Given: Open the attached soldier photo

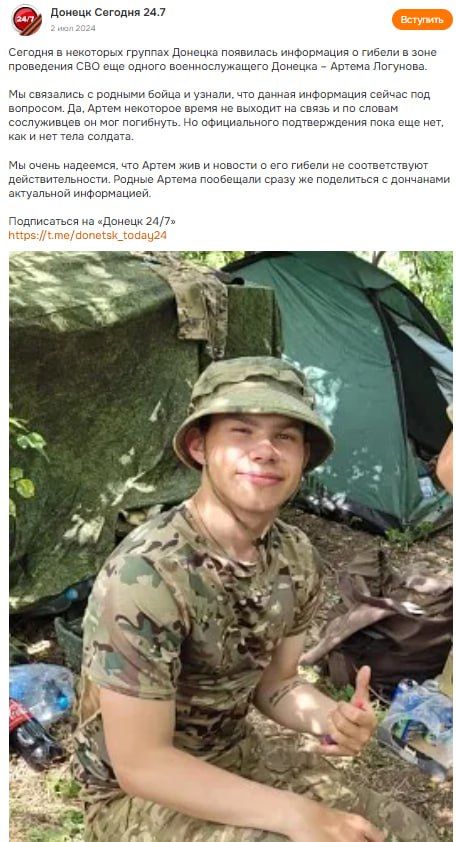Looking at the screenshot, I should 231,547.
